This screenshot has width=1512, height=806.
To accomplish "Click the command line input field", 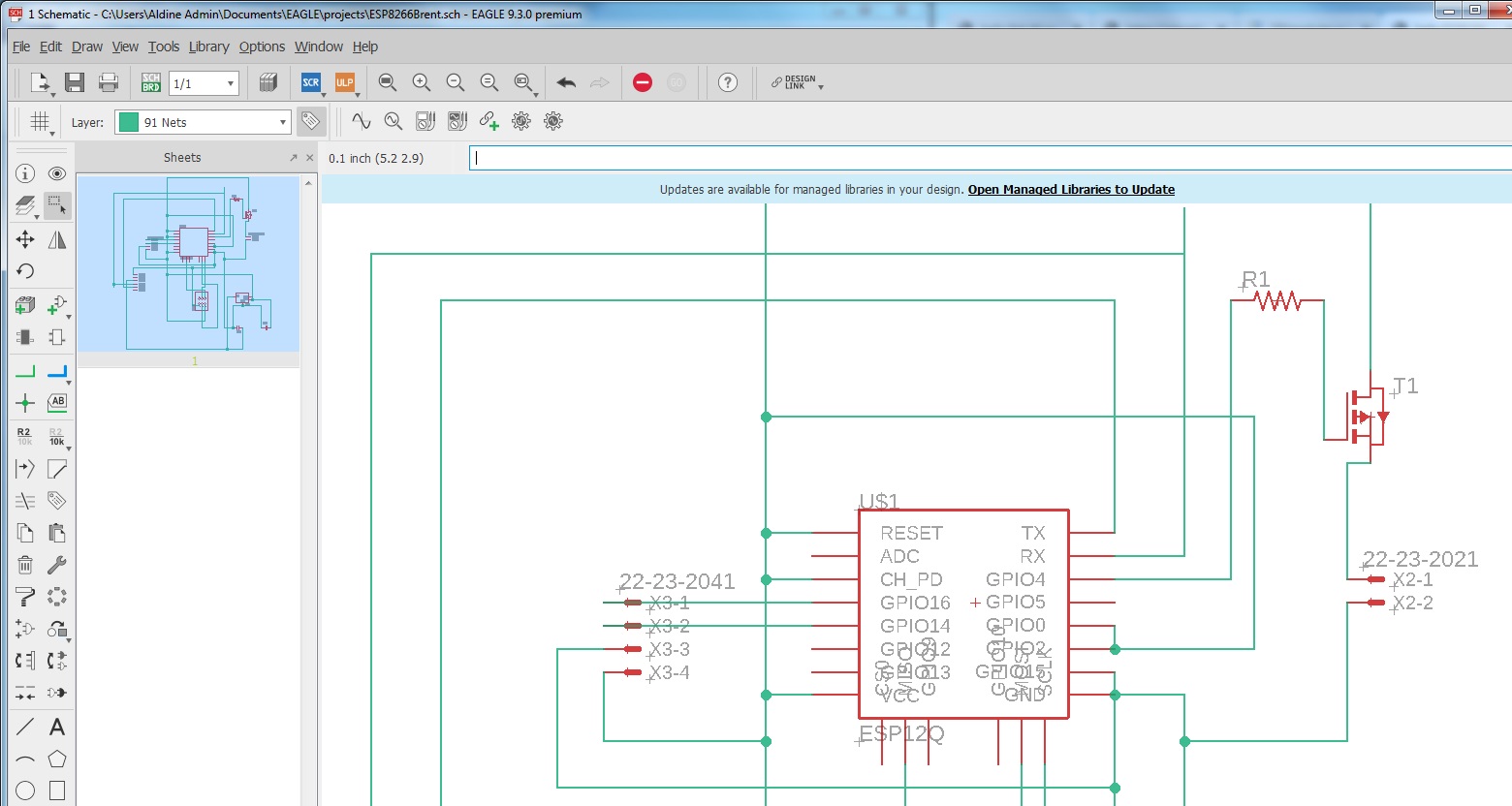I will point(989,158).
